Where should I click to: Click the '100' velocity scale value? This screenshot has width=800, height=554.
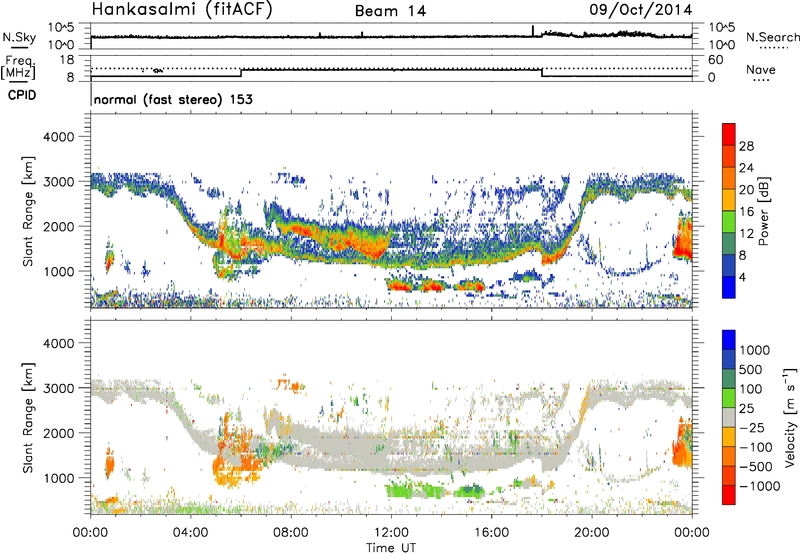751,389
